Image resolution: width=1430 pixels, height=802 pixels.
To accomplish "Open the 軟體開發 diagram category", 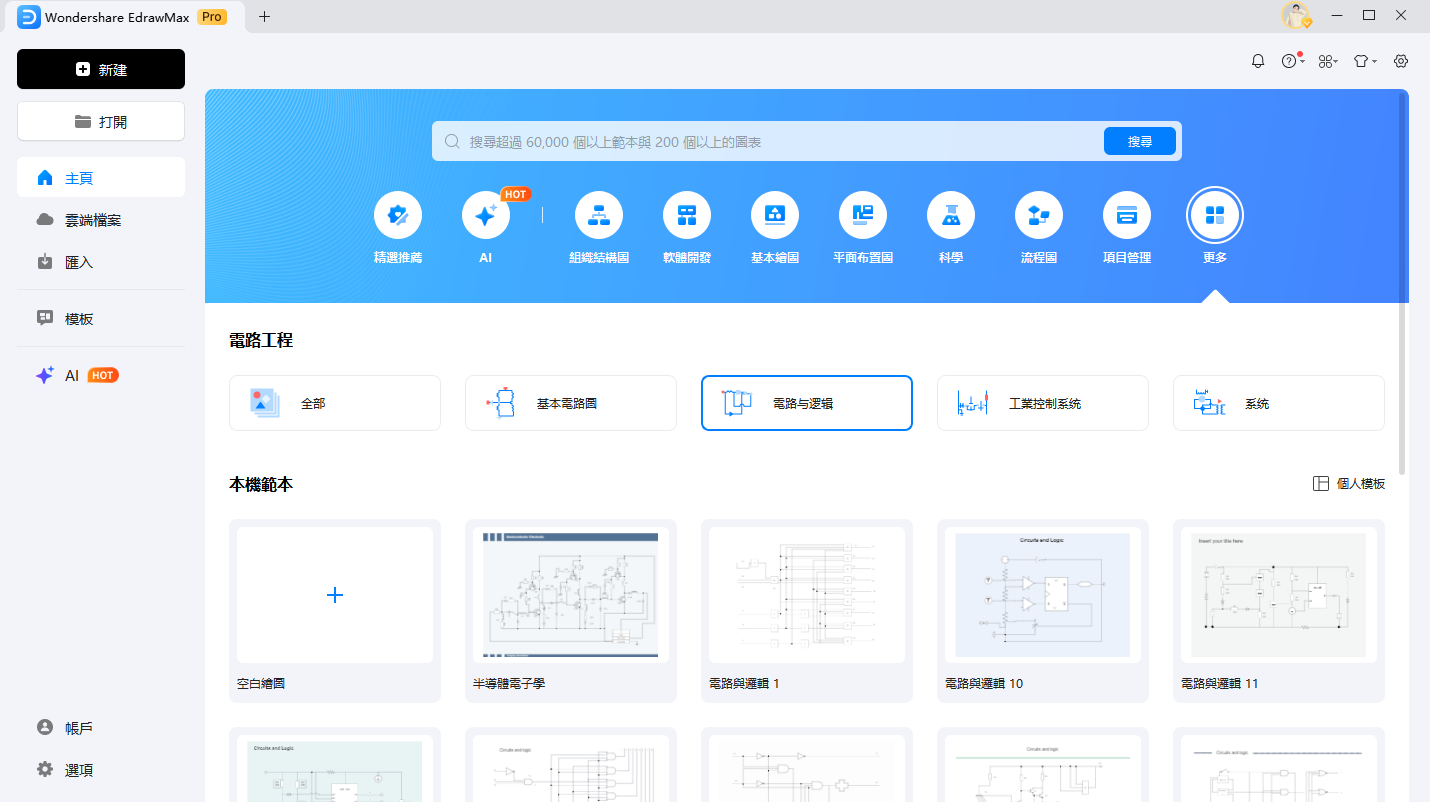I will click(687, 215).
